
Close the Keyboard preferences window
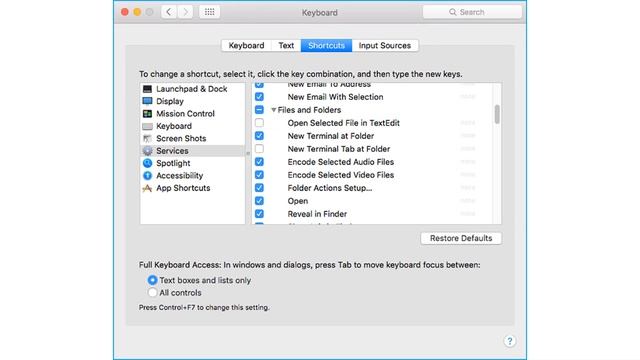point(125,12)
